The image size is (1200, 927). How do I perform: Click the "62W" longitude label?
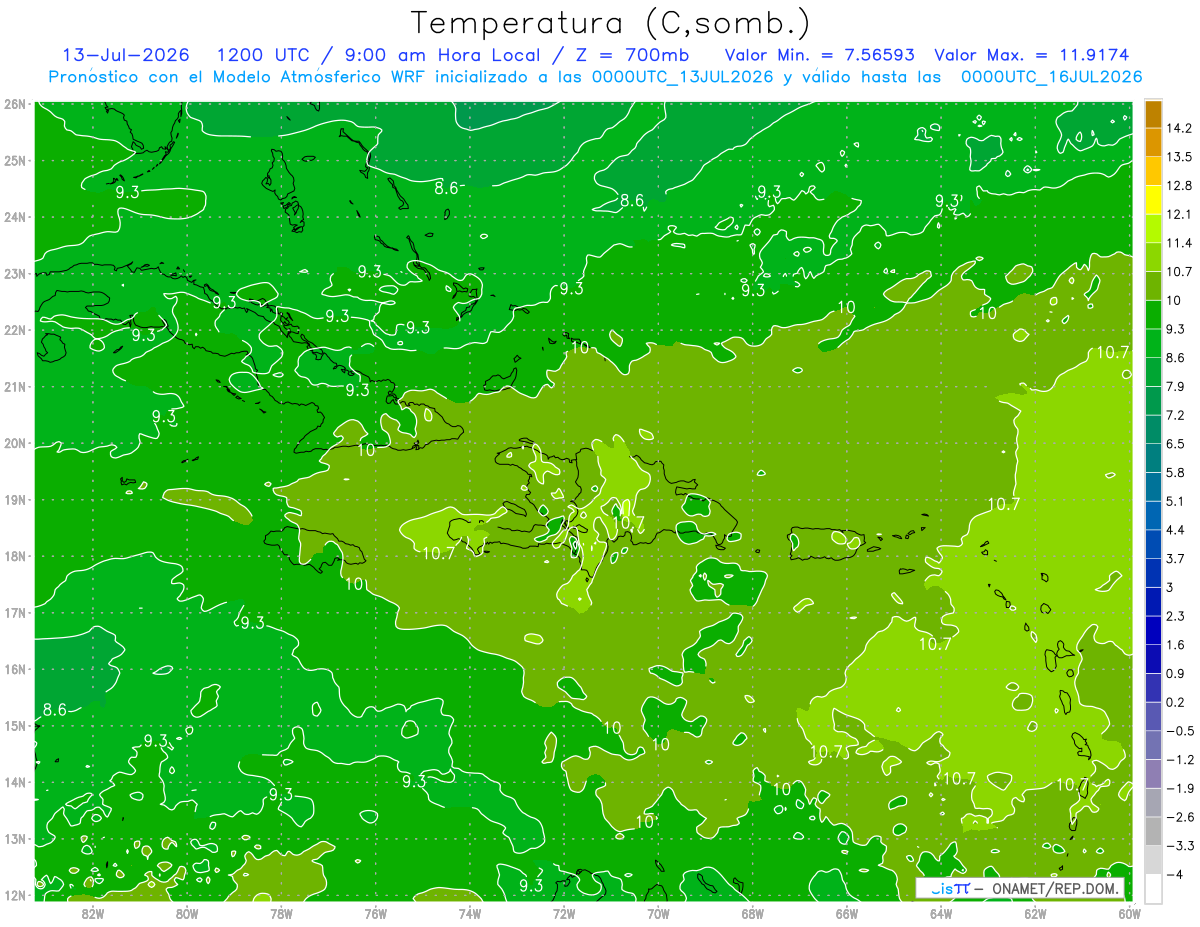point(1036,913)
